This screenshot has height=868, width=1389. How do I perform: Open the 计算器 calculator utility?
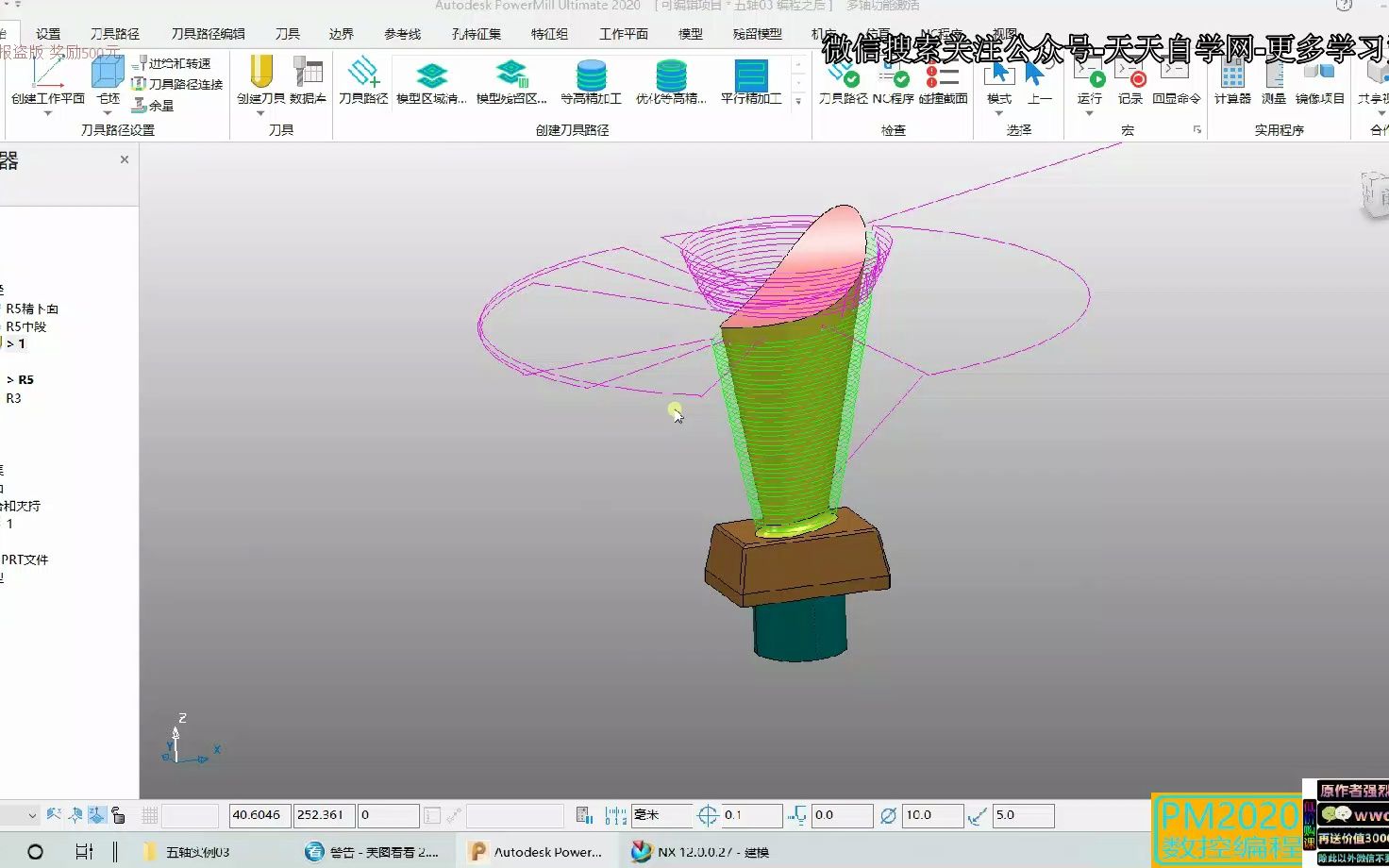1232,81
